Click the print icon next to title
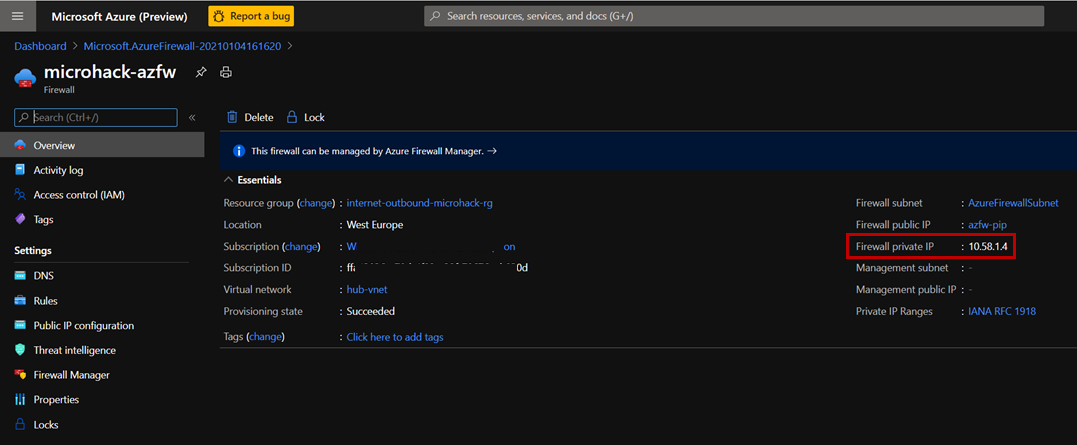The height and width of the screenshot is (445, 1077). point(226,72)
